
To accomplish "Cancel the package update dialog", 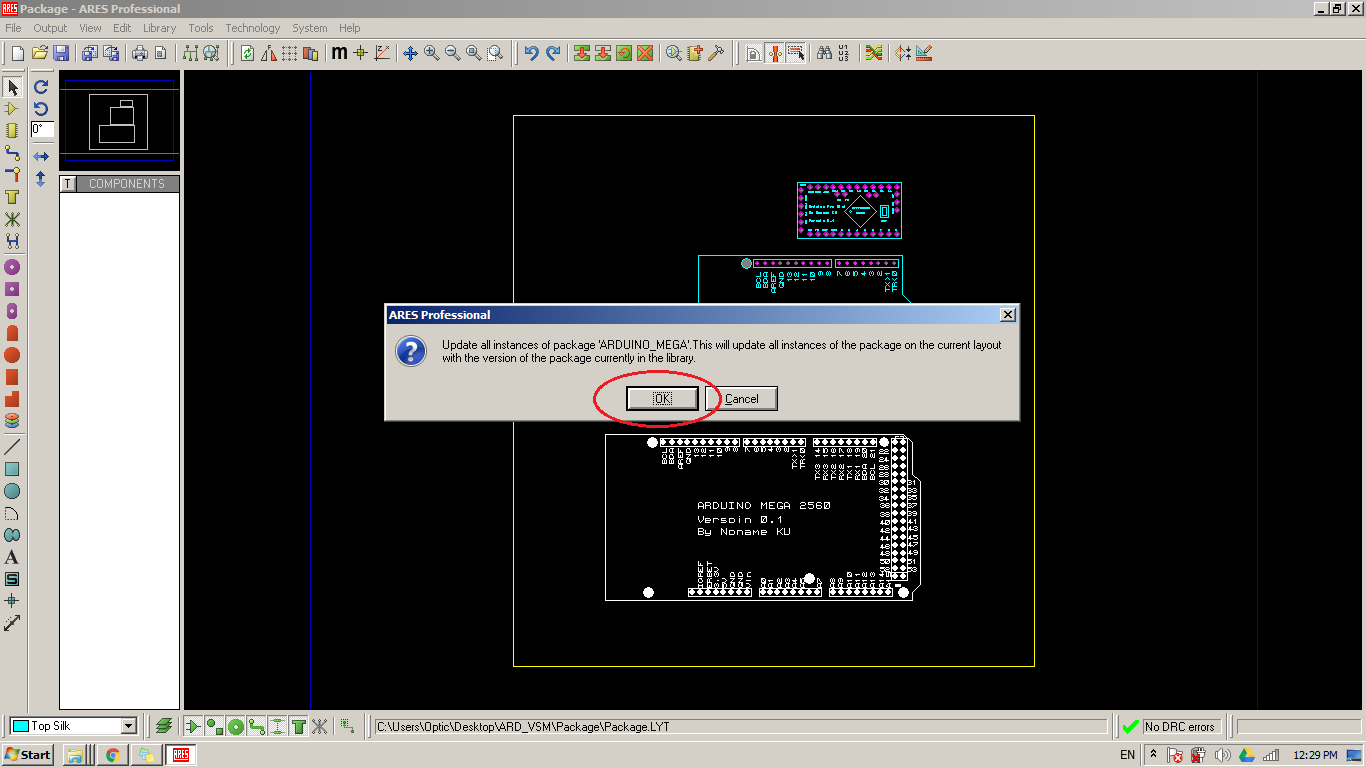I will point(742,398).
